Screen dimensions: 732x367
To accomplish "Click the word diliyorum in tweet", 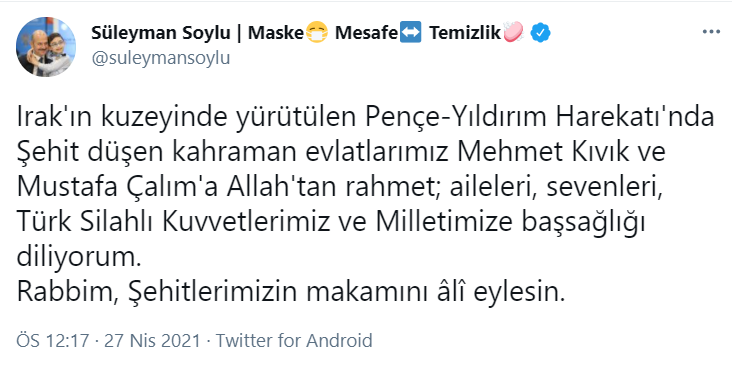I will click(78, 258).
